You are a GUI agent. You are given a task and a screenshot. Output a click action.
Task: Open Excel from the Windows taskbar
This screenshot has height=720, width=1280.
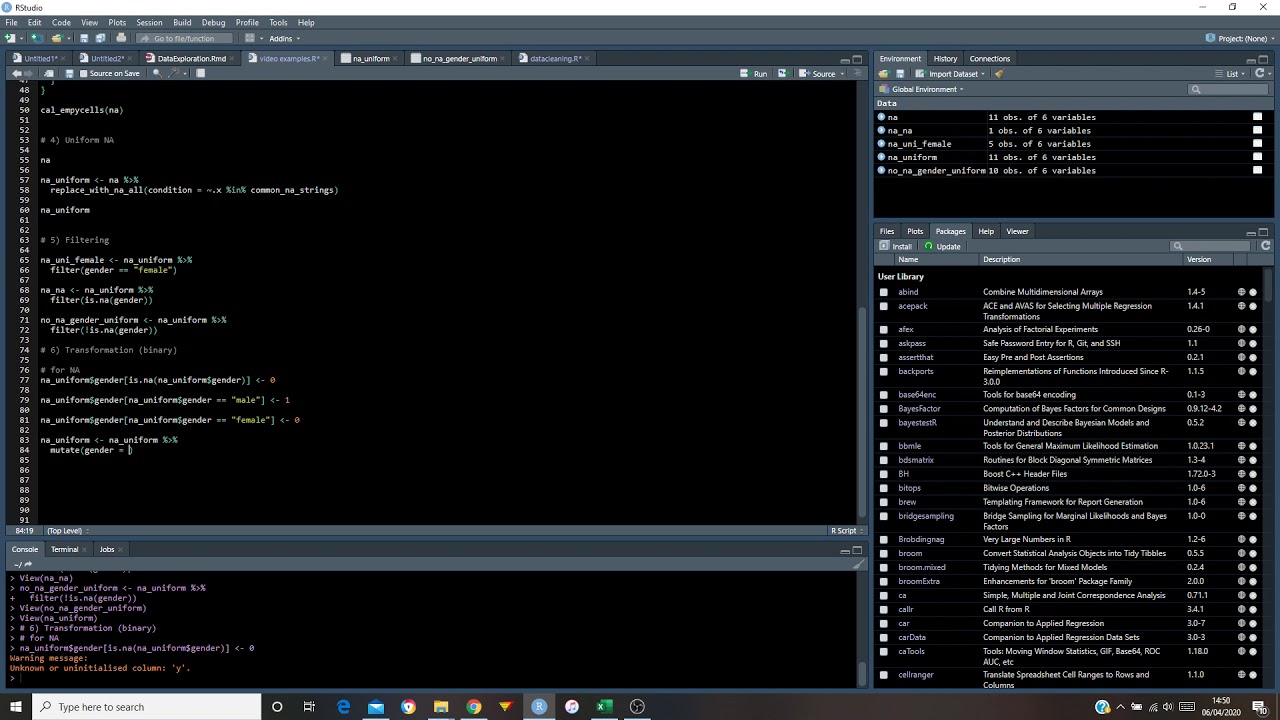604,707
